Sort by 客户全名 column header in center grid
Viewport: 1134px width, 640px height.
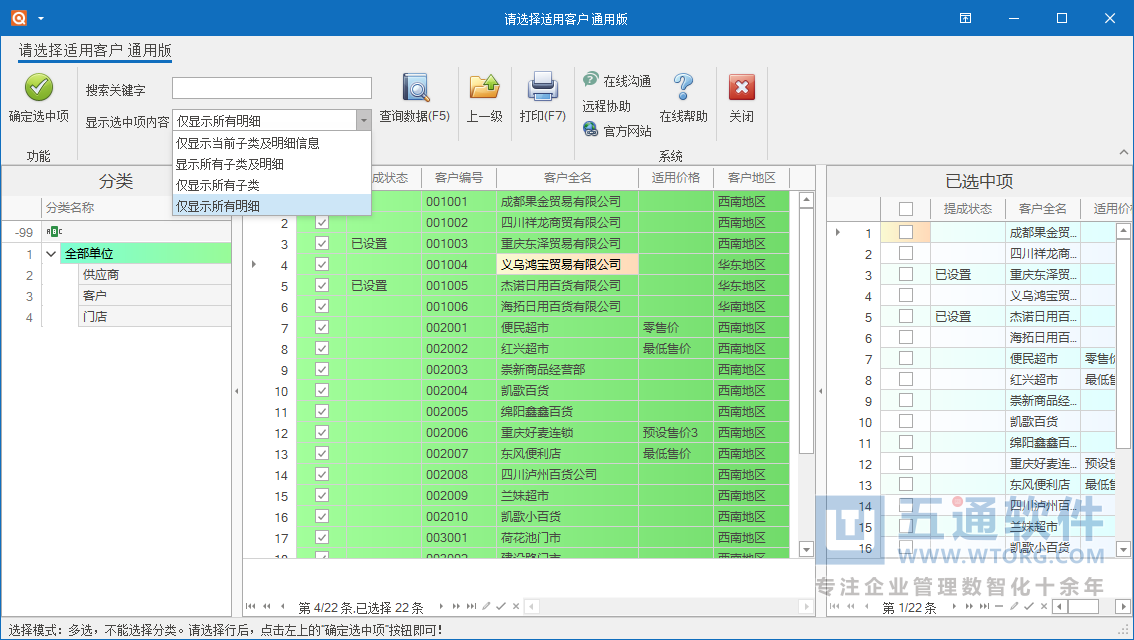click(x=568, y=178)
